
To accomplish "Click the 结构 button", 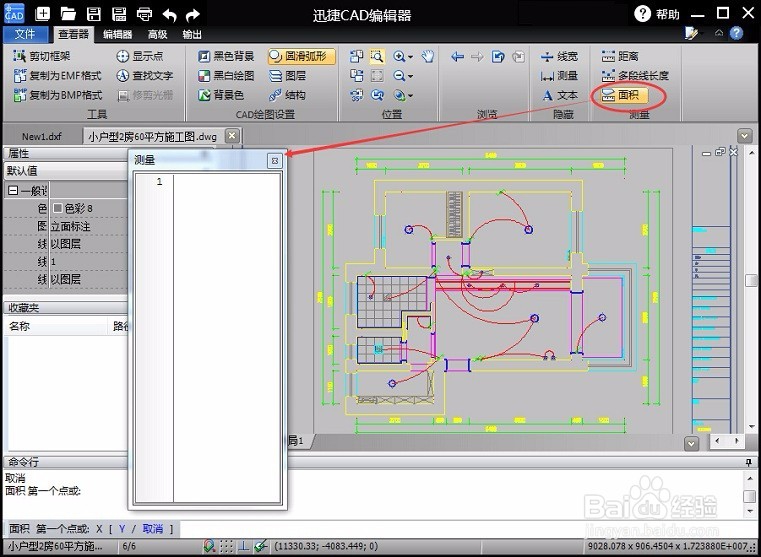I will pyautogui.click(x=288, y=95).
